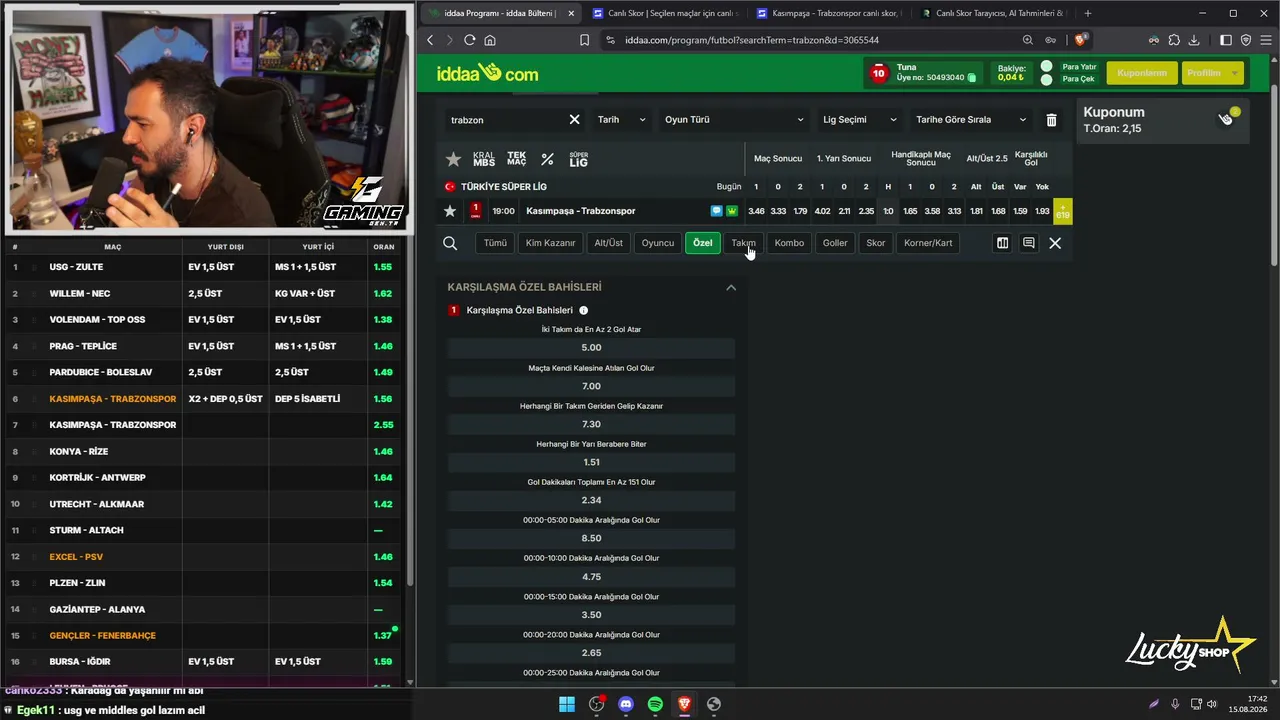Switch to the Korner/Kart tab
1280x720 pixels.
pos(928,243)
